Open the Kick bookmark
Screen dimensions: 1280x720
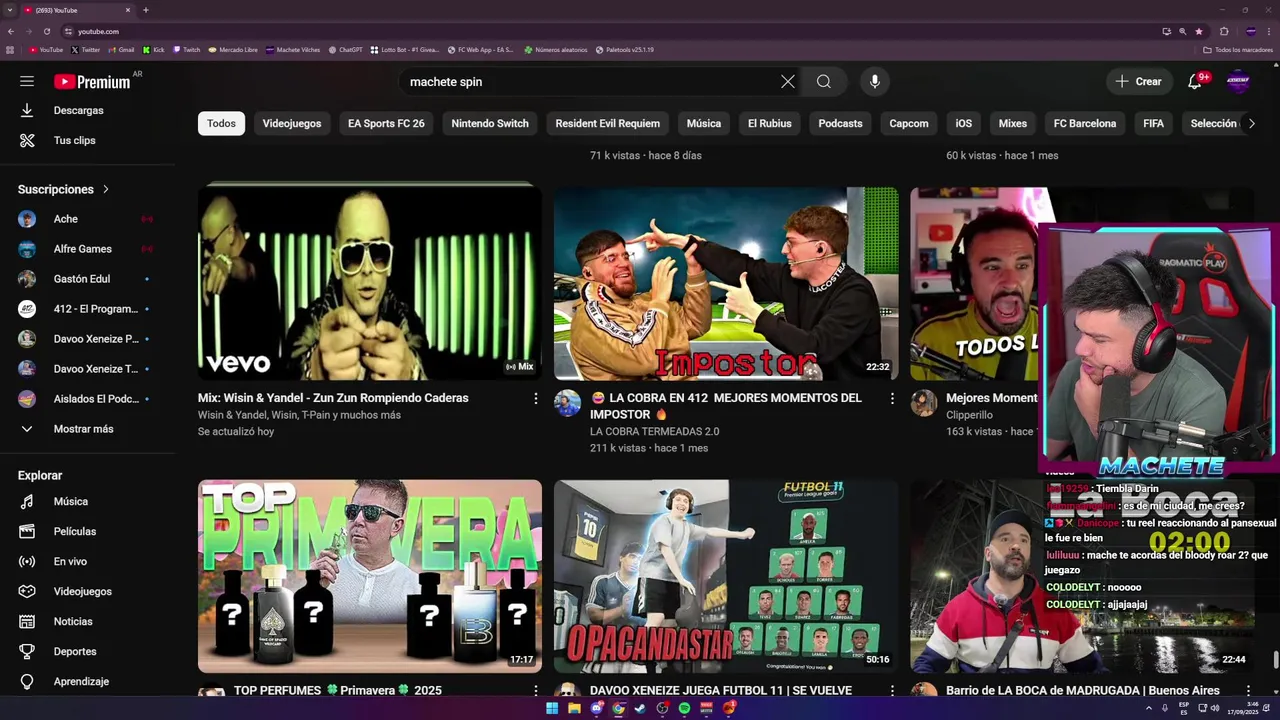153,49
